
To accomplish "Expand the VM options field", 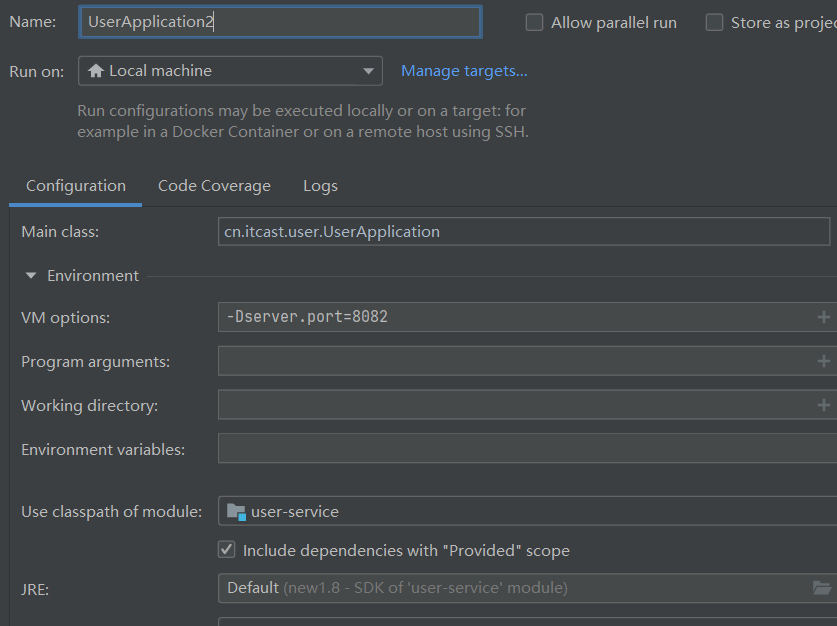I will [823, 317].
